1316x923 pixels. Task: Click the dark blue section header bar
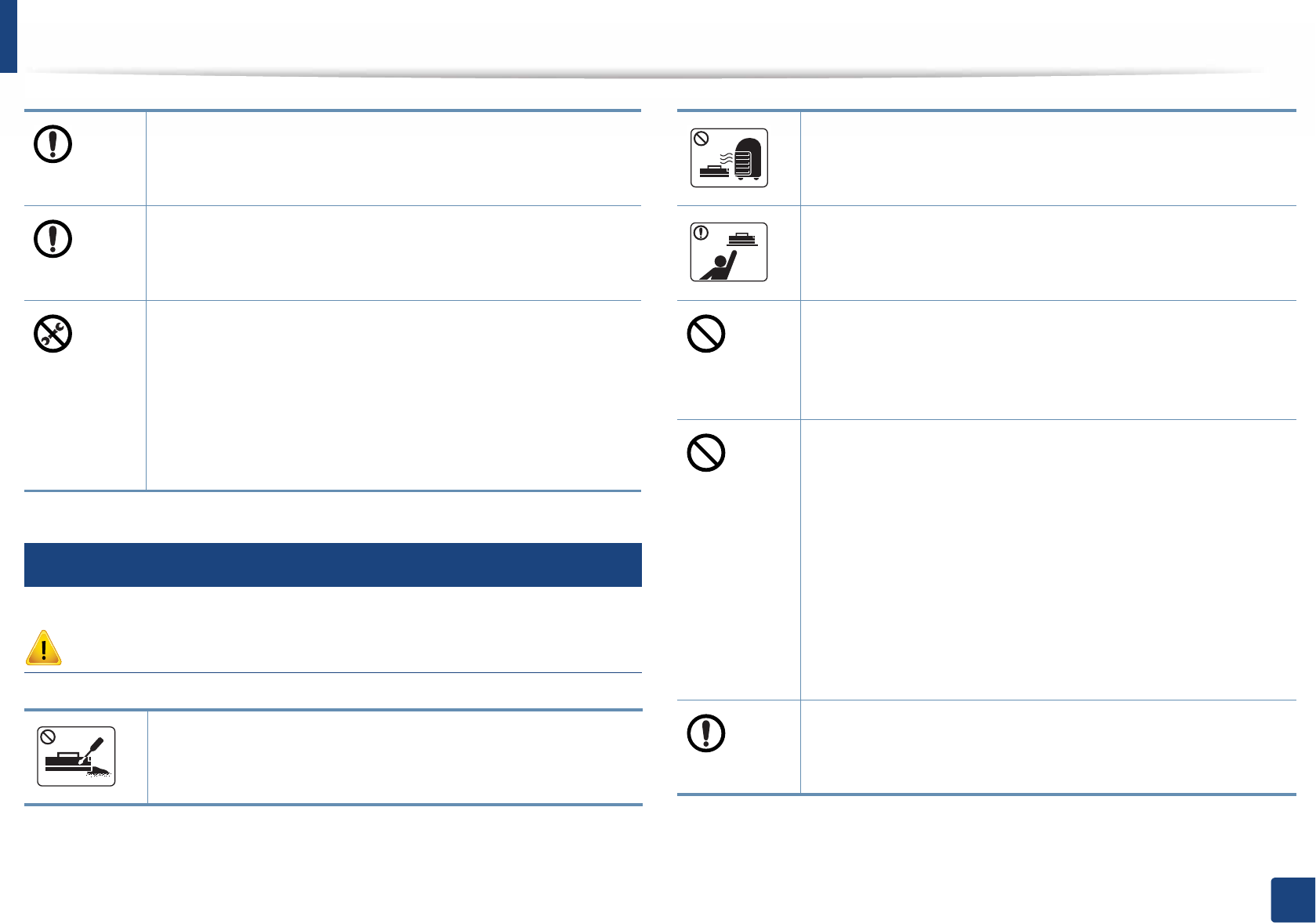[333, 565]
